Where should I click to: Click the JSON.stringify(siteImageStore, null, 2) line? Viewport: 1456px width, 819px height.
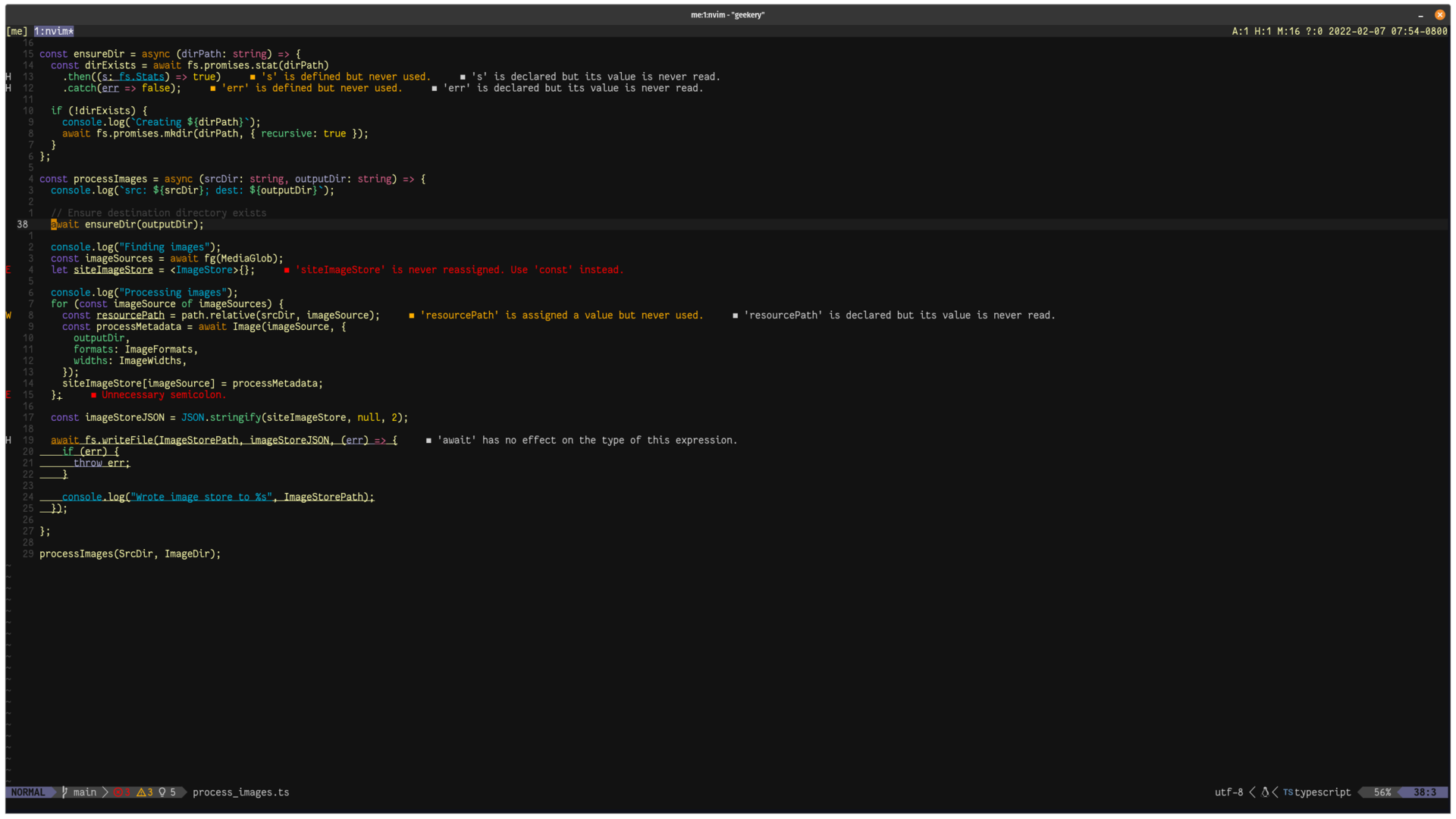229,418
